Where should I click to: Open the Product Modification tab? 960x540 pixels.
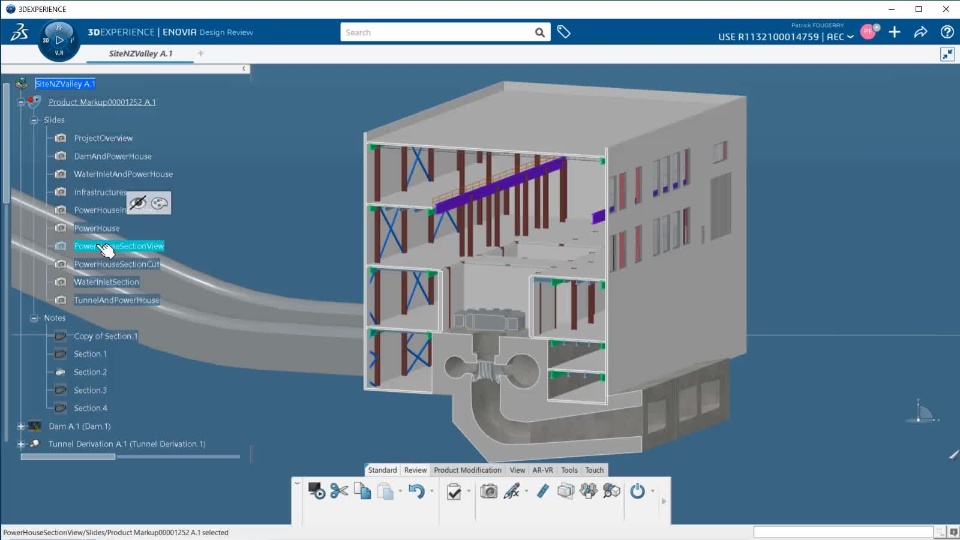[x=467, y=470]
